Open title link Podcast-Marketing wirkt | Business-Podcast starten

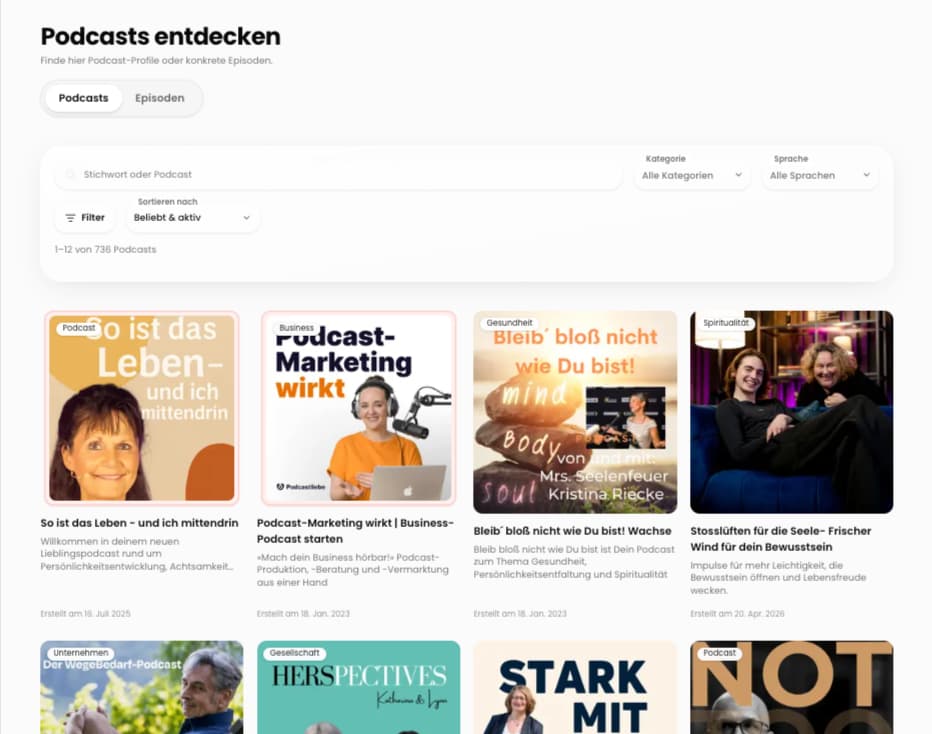(x=355, y=531)
